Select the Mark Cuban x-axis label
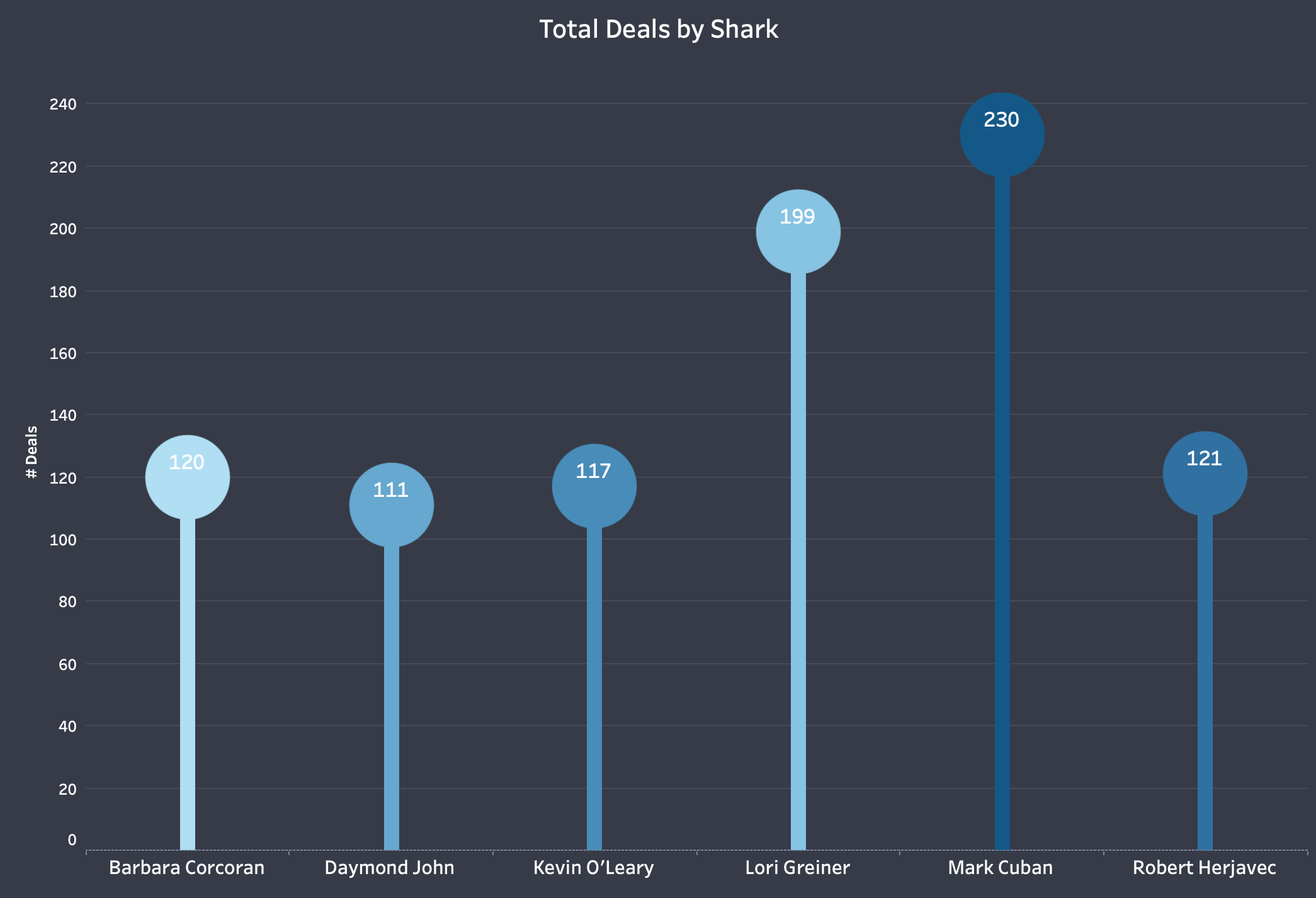1316x898 pixels. (x=1000, y=868)
